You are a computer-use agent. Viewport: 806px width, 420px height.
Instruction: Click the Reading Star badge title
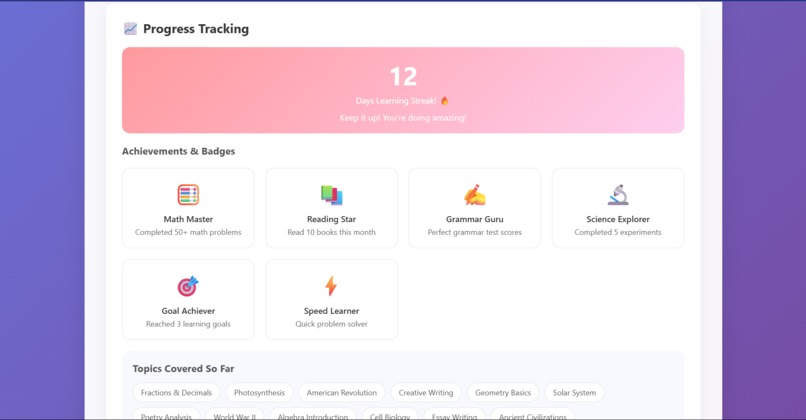click(332, 219)
